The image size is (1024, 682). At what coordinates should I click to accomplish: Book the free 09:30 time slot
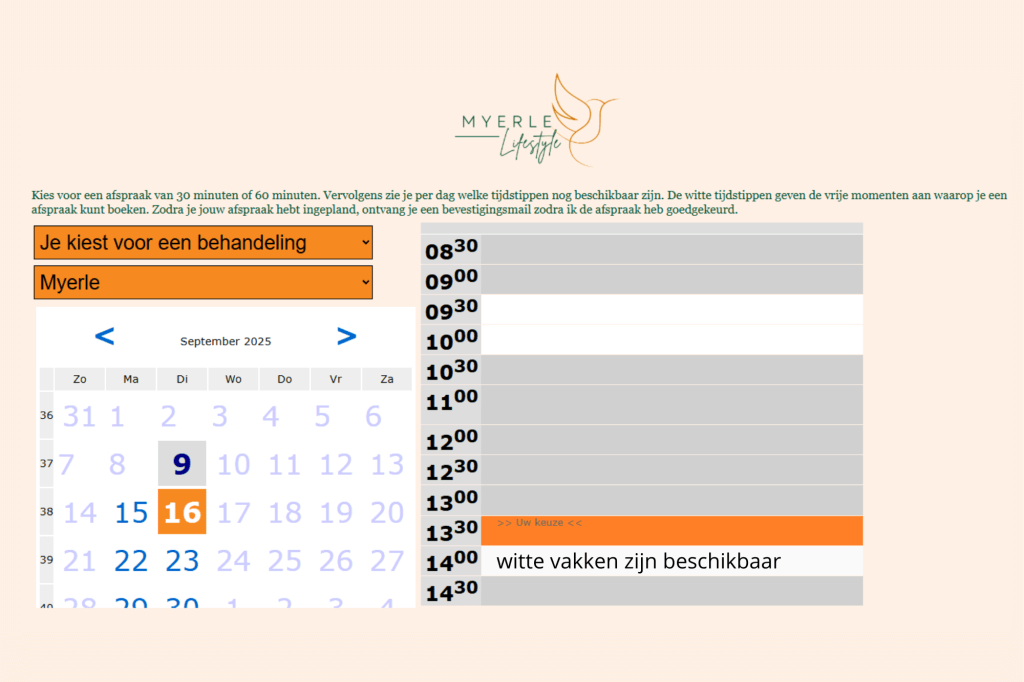pyautogui.click(x=671, y=309)
